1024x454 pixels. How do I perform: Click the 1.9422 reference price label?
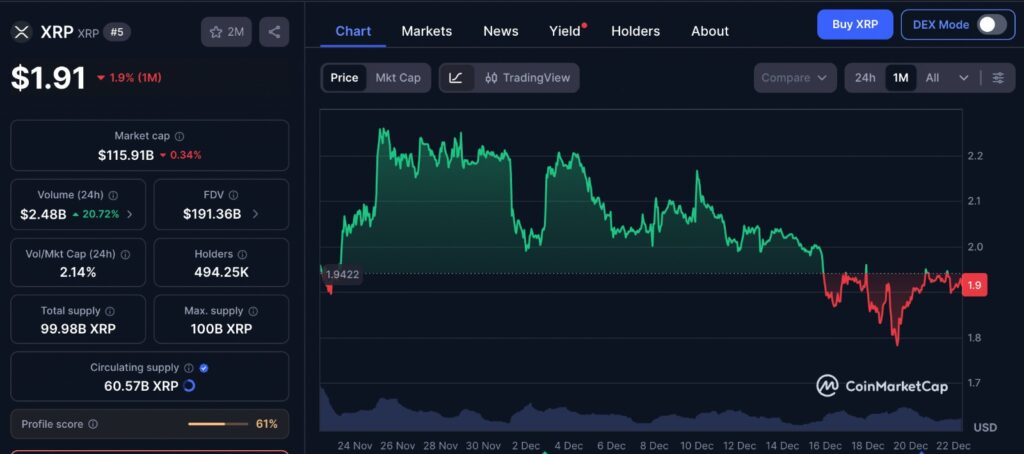343,275
